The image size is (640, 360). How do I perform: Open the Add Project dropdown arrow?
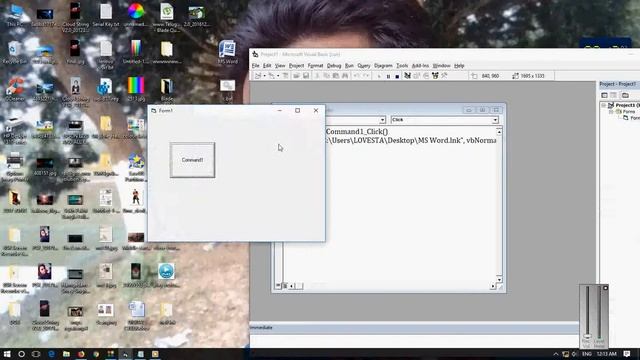point(264,76)
